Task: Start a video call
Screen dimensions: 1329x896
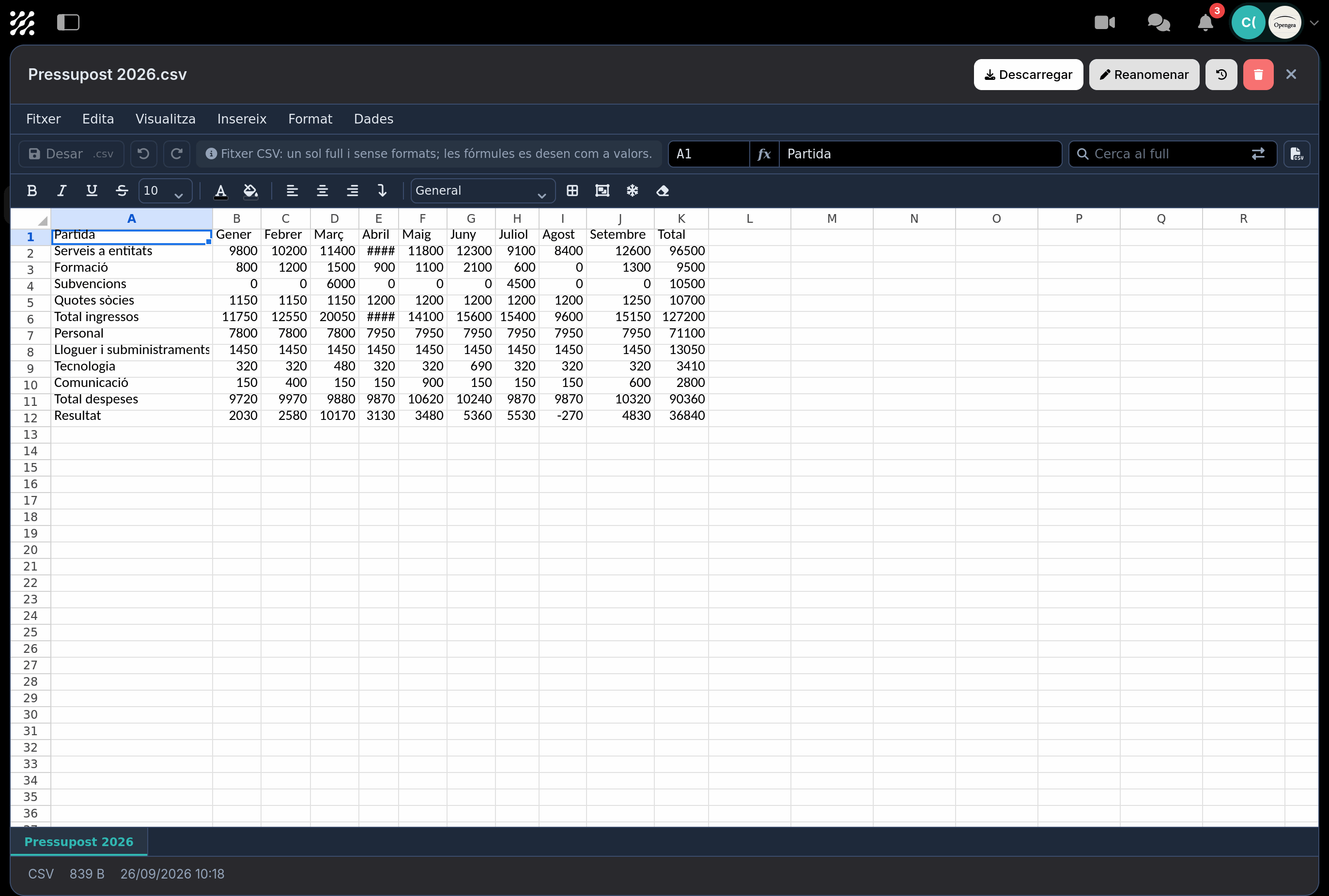Action: click(1104, 23)
